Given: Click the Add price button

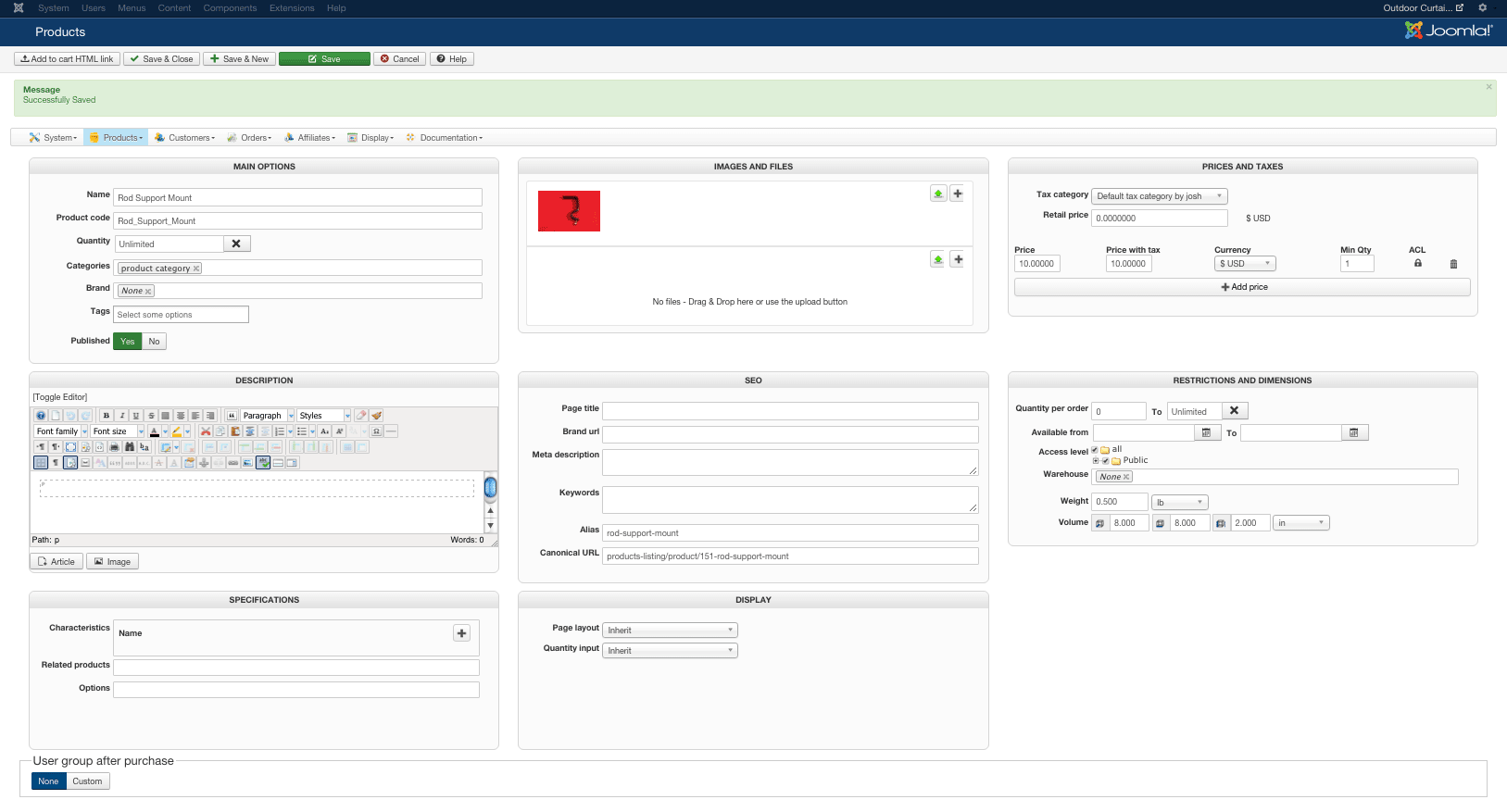Looking at the screenshot, I should (1243, 287).
